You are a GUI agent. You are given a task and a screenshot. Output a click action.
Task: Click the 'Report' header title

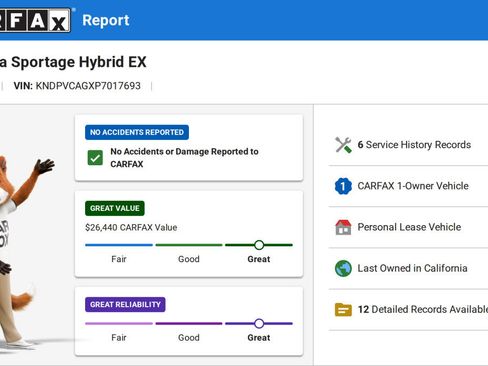tap(106, 20)
